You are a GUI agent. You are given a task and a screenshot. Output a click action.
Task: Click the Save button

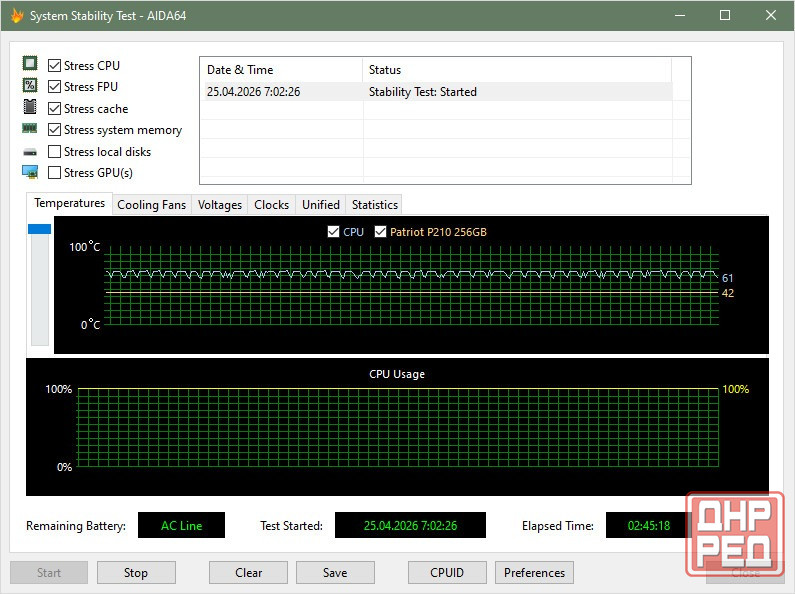[x=335, y=573]
